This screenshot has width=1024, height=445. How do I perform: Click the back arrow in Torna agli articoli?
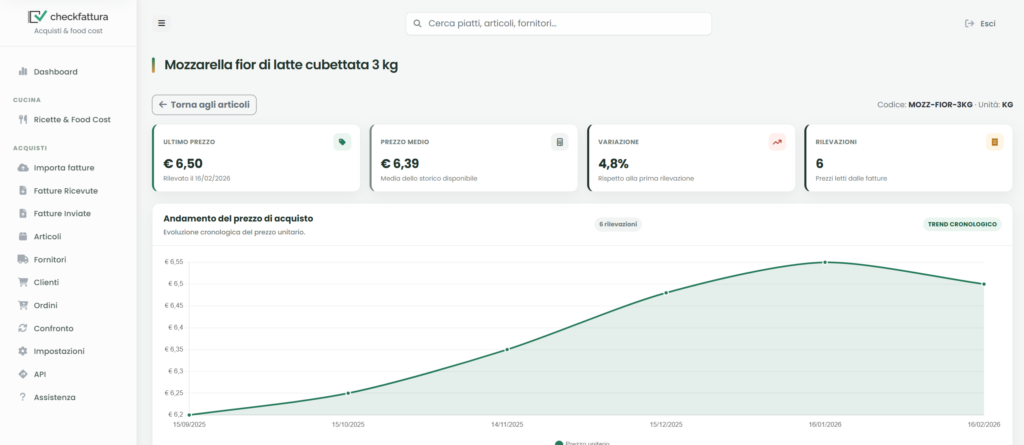163,105
